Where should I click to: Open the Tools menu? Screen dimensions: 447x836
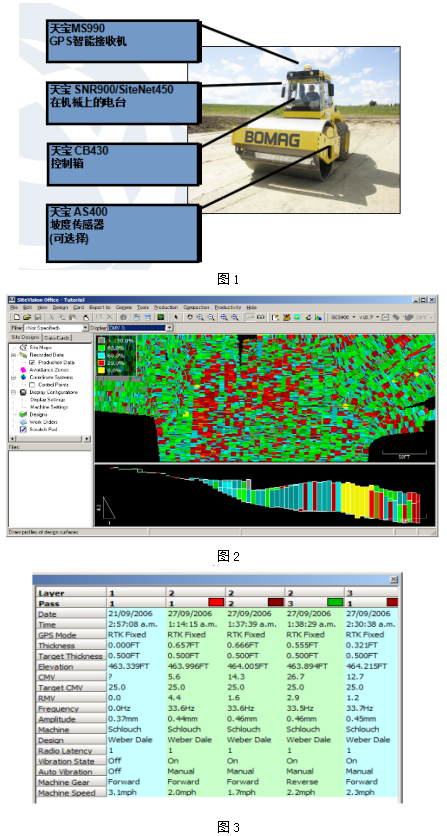pos(142,307)
